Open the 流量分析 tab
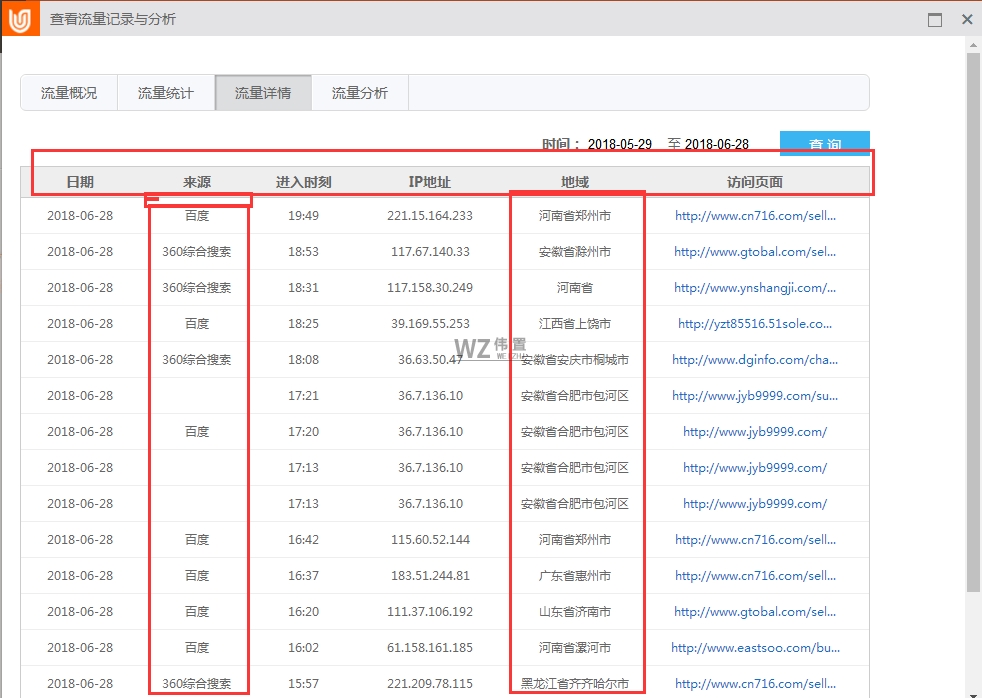982x698 pixels. [361, 90]
